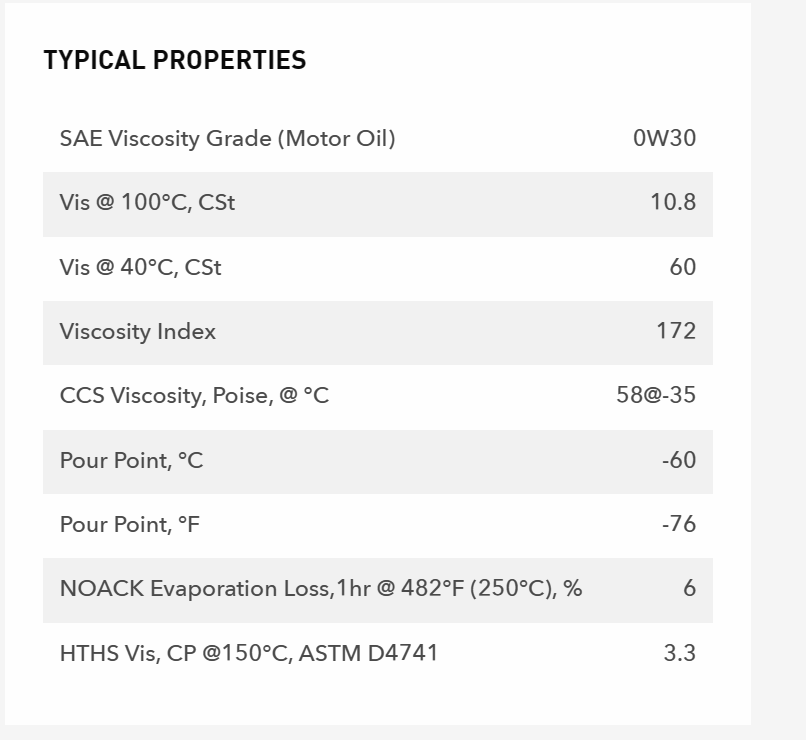
Task: Select the Pour Point, °C row
Action: point(378,462)
